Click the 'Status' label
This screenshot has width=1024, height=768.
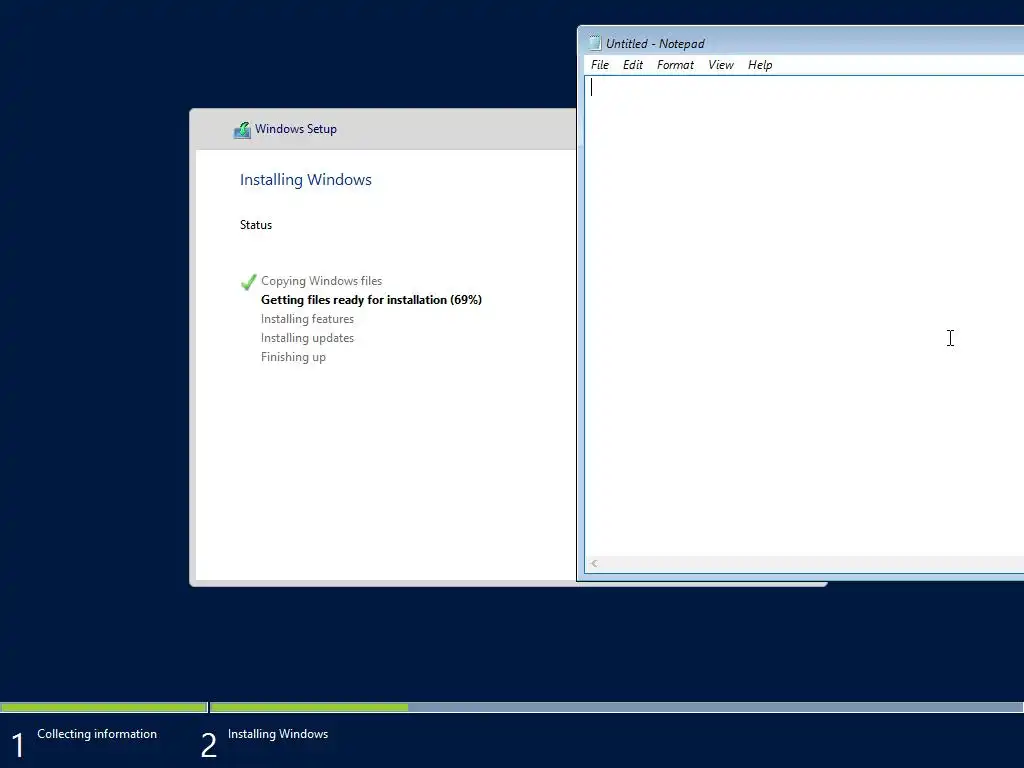click(x=256, y=225)
